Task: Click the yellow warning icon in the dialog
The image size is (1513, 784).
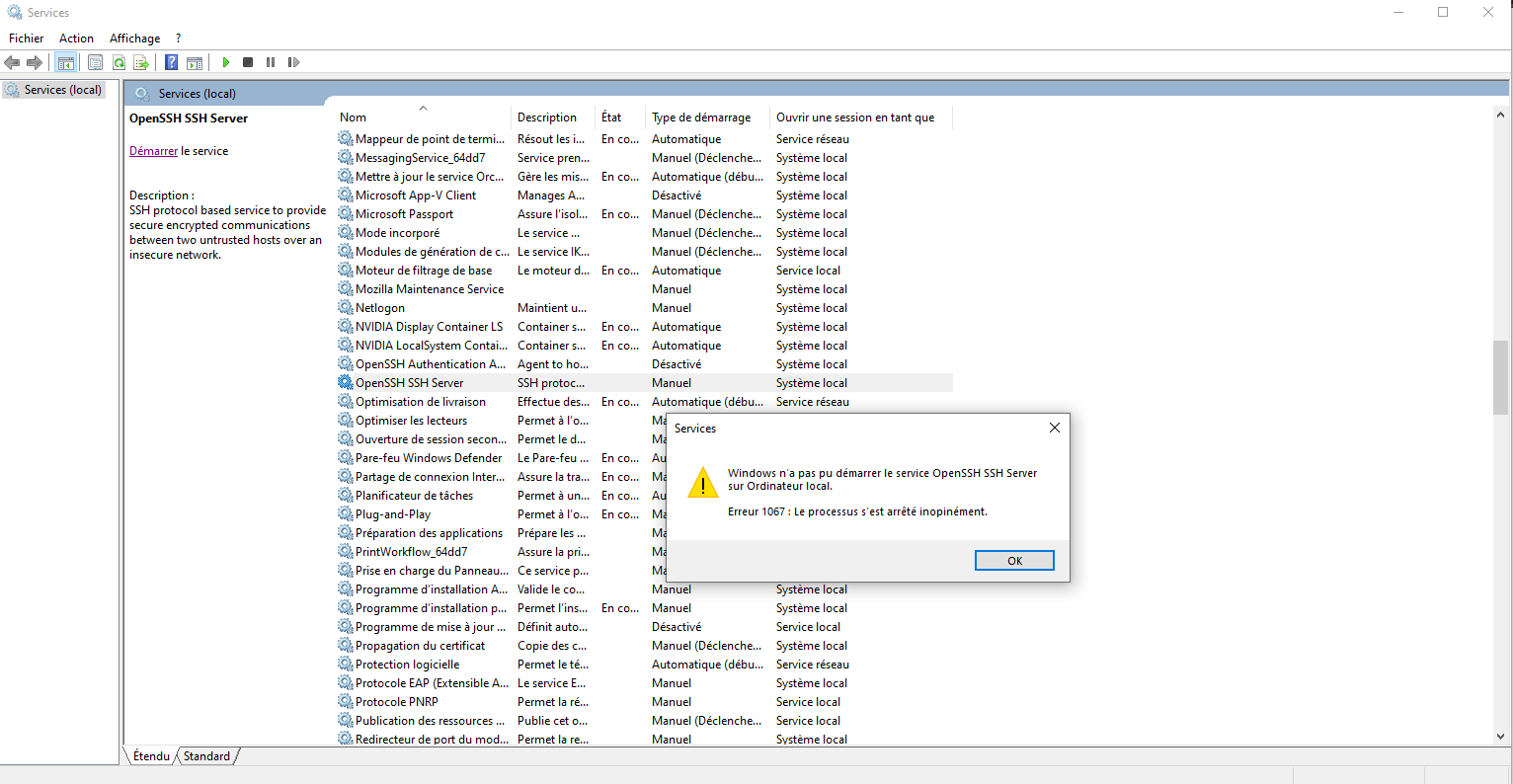Action: pyautogui.click(x=703, y=484)
